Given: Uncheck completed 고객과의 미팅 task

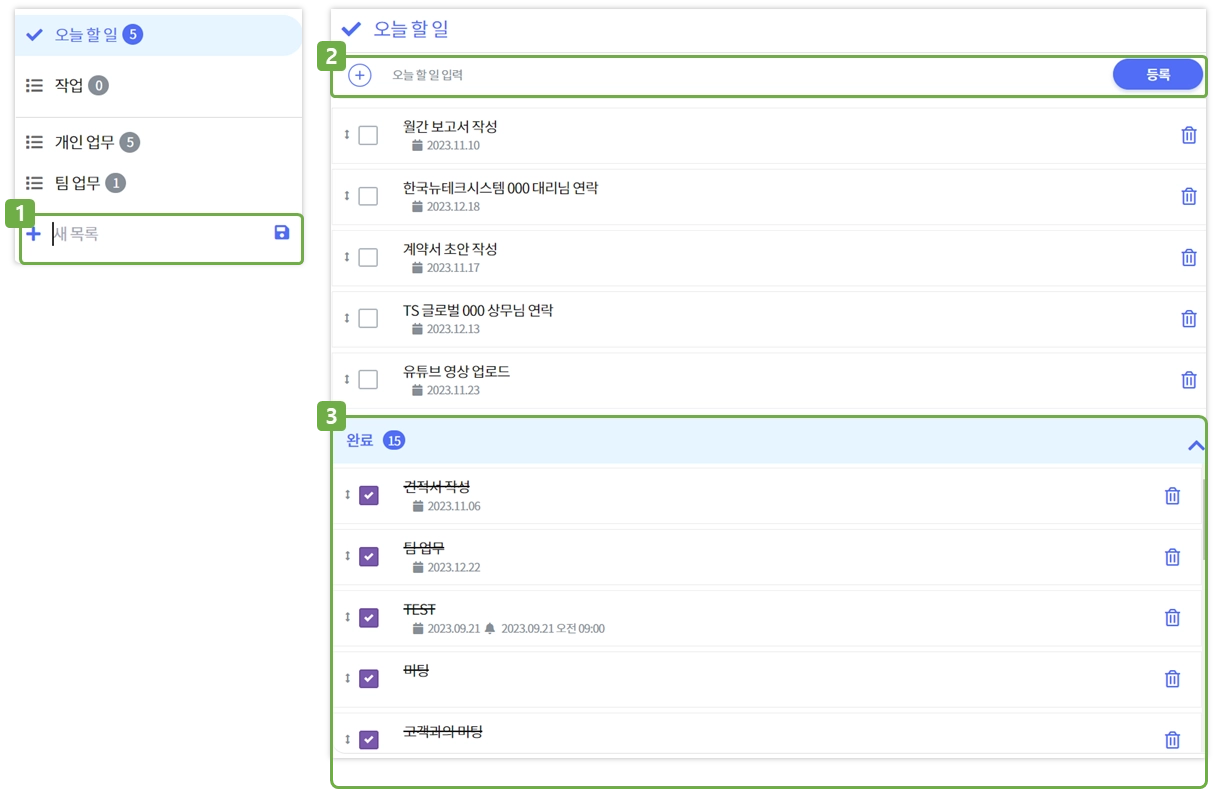Looking at the screenshot, I should pyautogui.click(x=369, y=739).
